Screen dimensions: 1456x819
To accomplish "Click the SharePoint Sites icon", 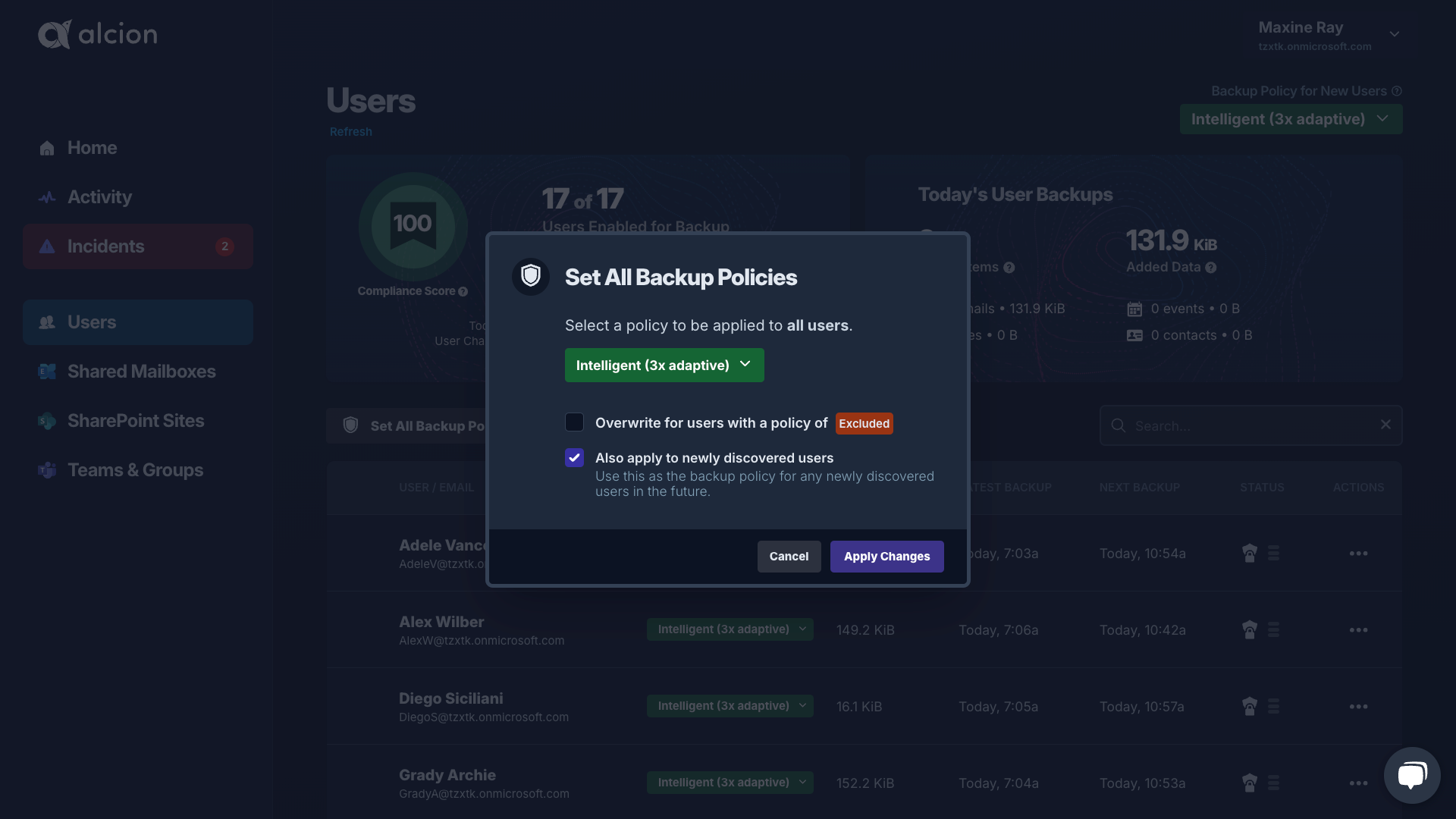I will pos(47,421).
